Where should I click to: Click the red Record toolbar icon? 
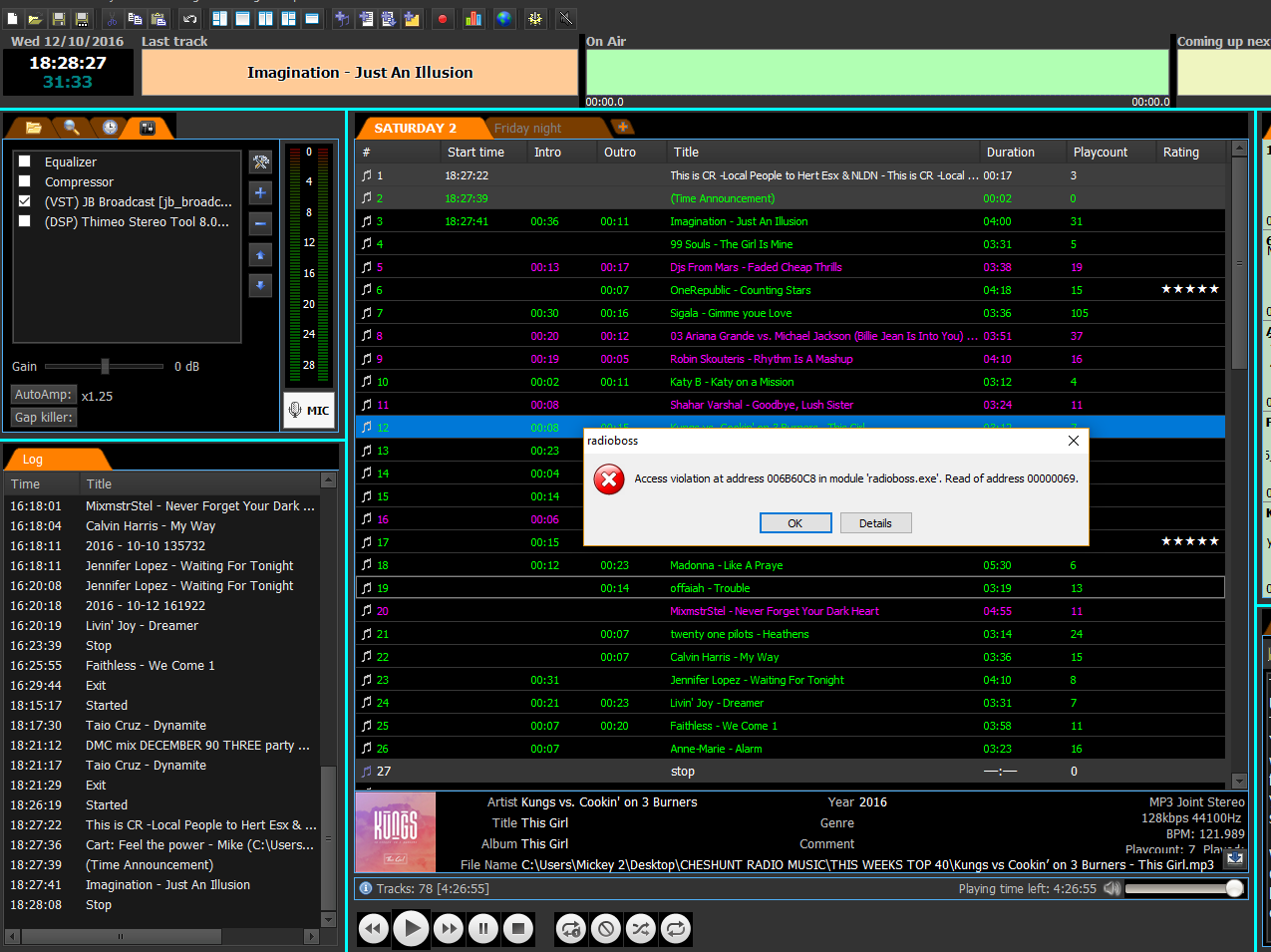coord(443,19)
